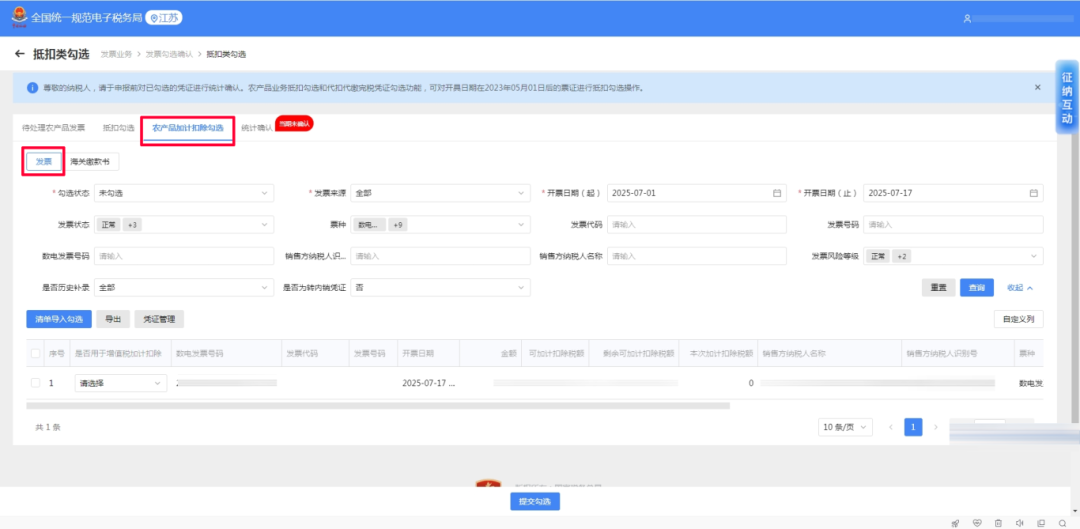This screenshot has height=529, width=1080.
Task: Click the 2025-07-17 date cell in row 1
Action: pos(428,383)
